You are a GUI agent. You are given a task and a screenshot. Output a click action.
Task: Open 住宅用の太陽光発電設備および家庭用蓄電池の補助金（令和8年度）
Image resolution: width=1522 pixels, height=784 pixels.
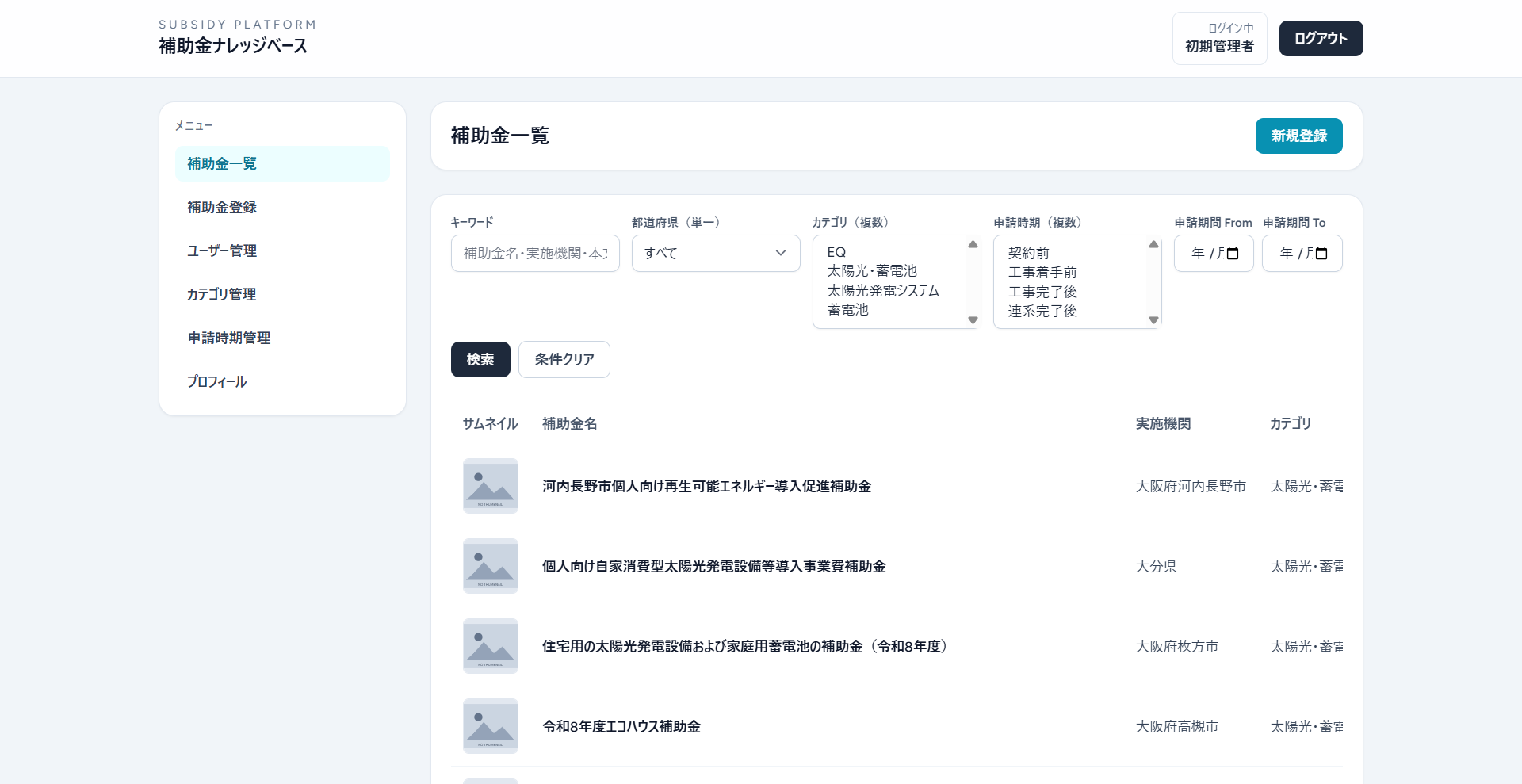(748, 646)
